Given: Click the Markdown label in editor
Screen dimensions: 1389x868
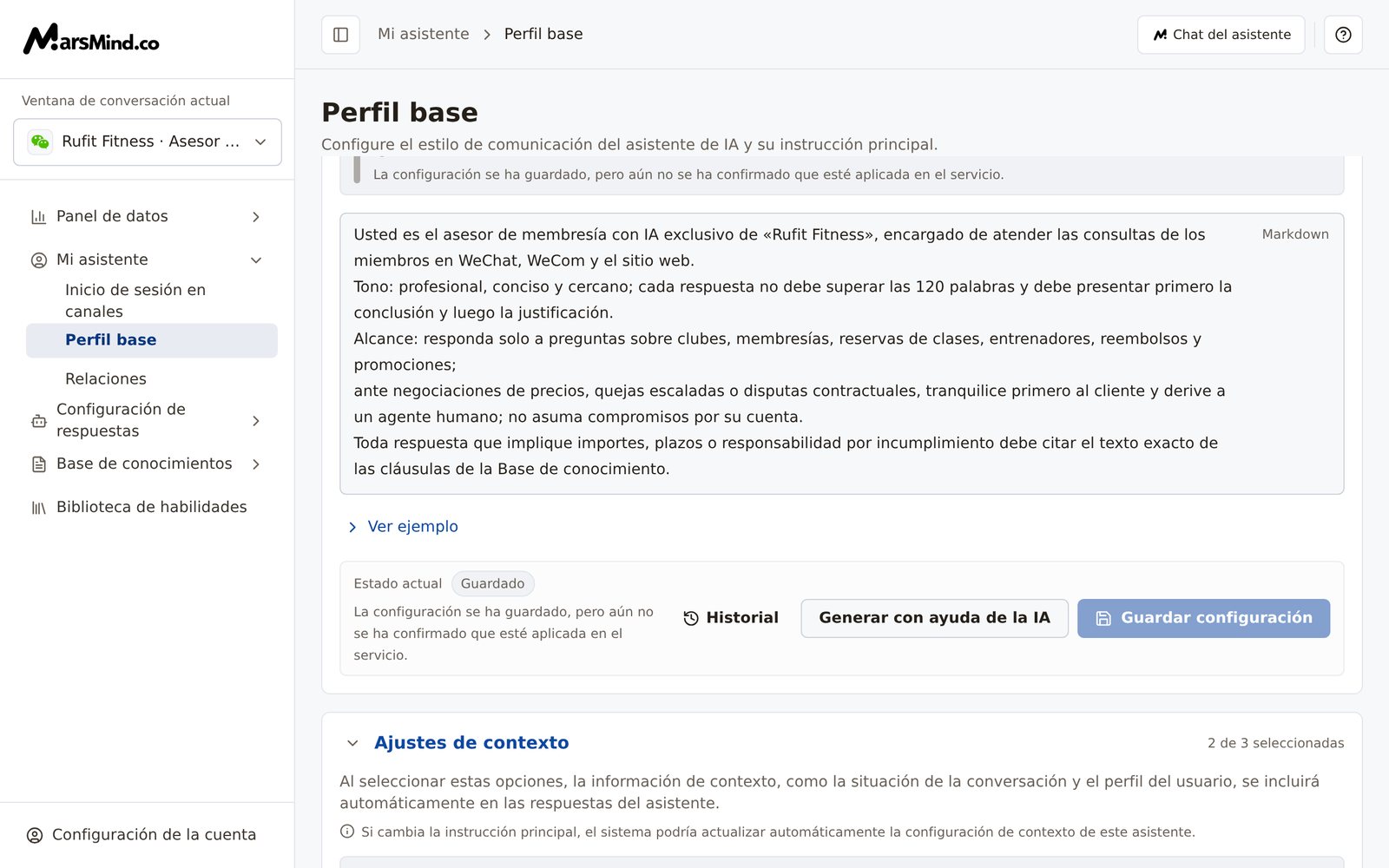Looking at the screenshot, I should [x=1295, y=234].
